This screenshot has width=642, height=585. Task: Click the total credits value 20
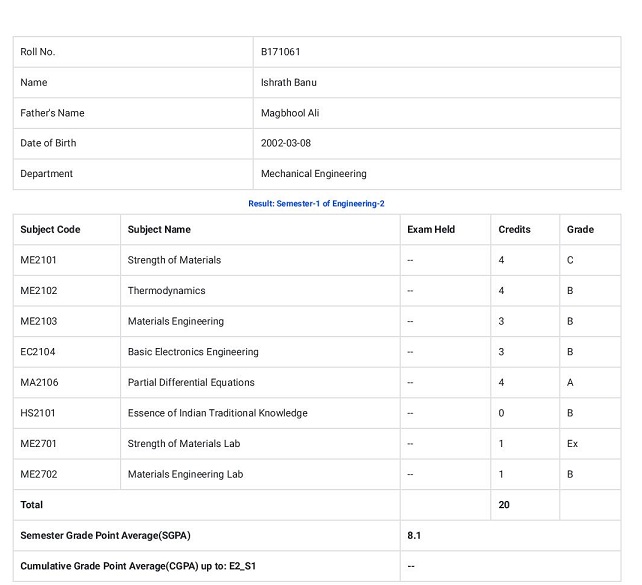(504, 505)
